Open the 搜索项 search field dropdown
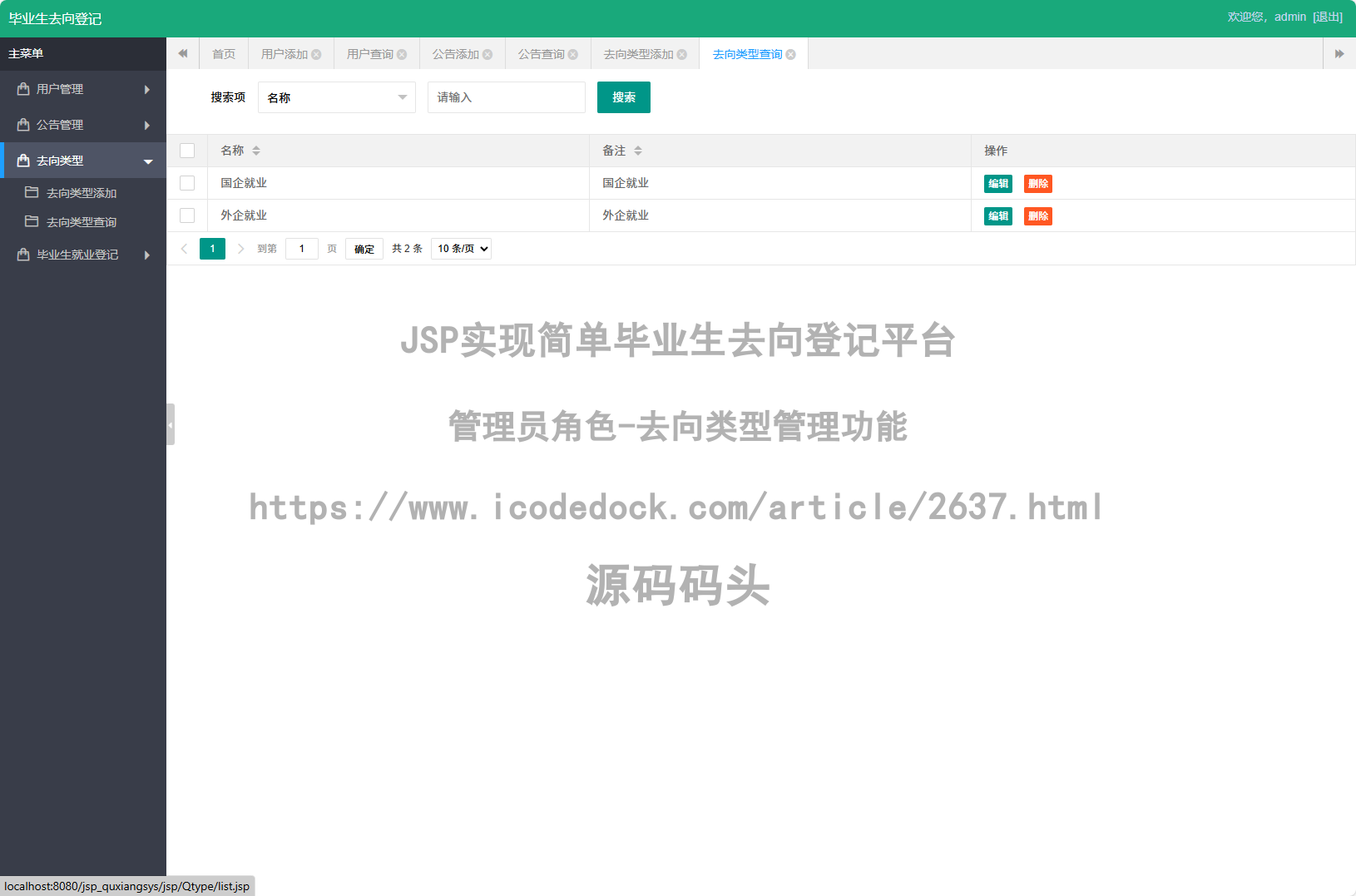Viewport: 1356px width, 896px height. click(x=336, y=97)
